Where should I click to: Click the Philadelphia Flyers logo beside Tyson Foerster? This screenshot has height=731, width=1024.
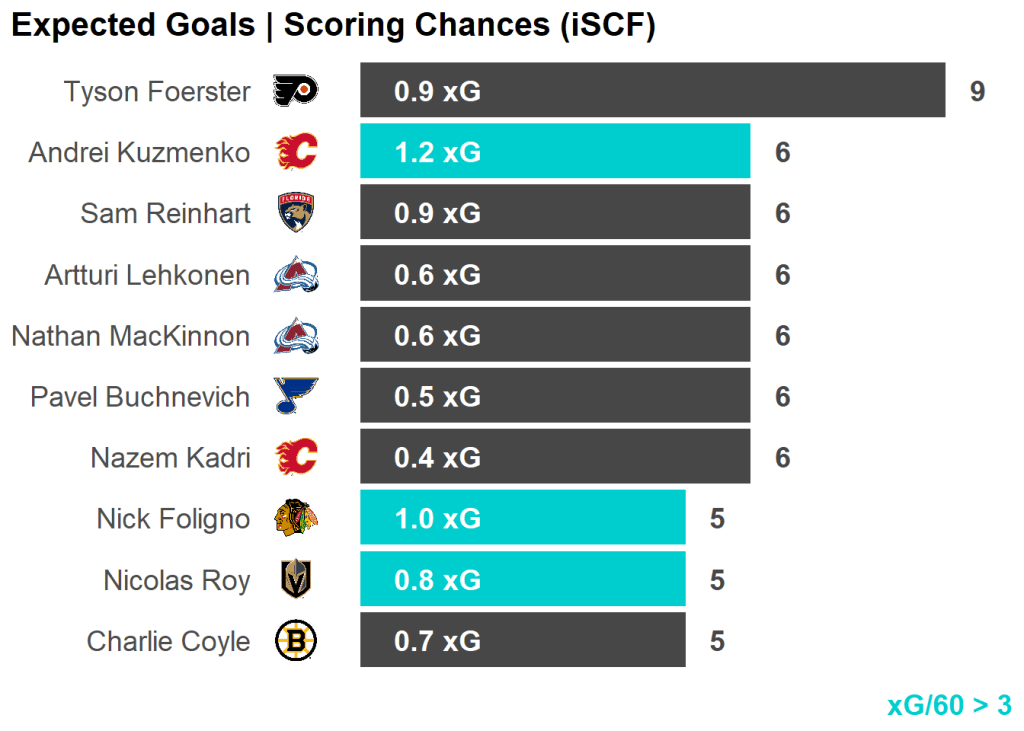coord(296,92)
